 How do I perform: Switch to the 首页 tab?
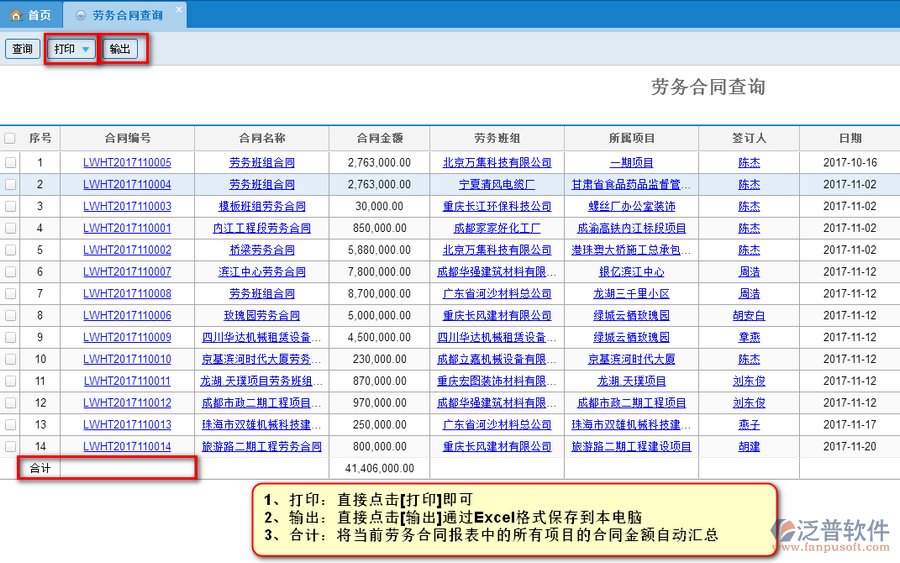[x=31, y=15]
